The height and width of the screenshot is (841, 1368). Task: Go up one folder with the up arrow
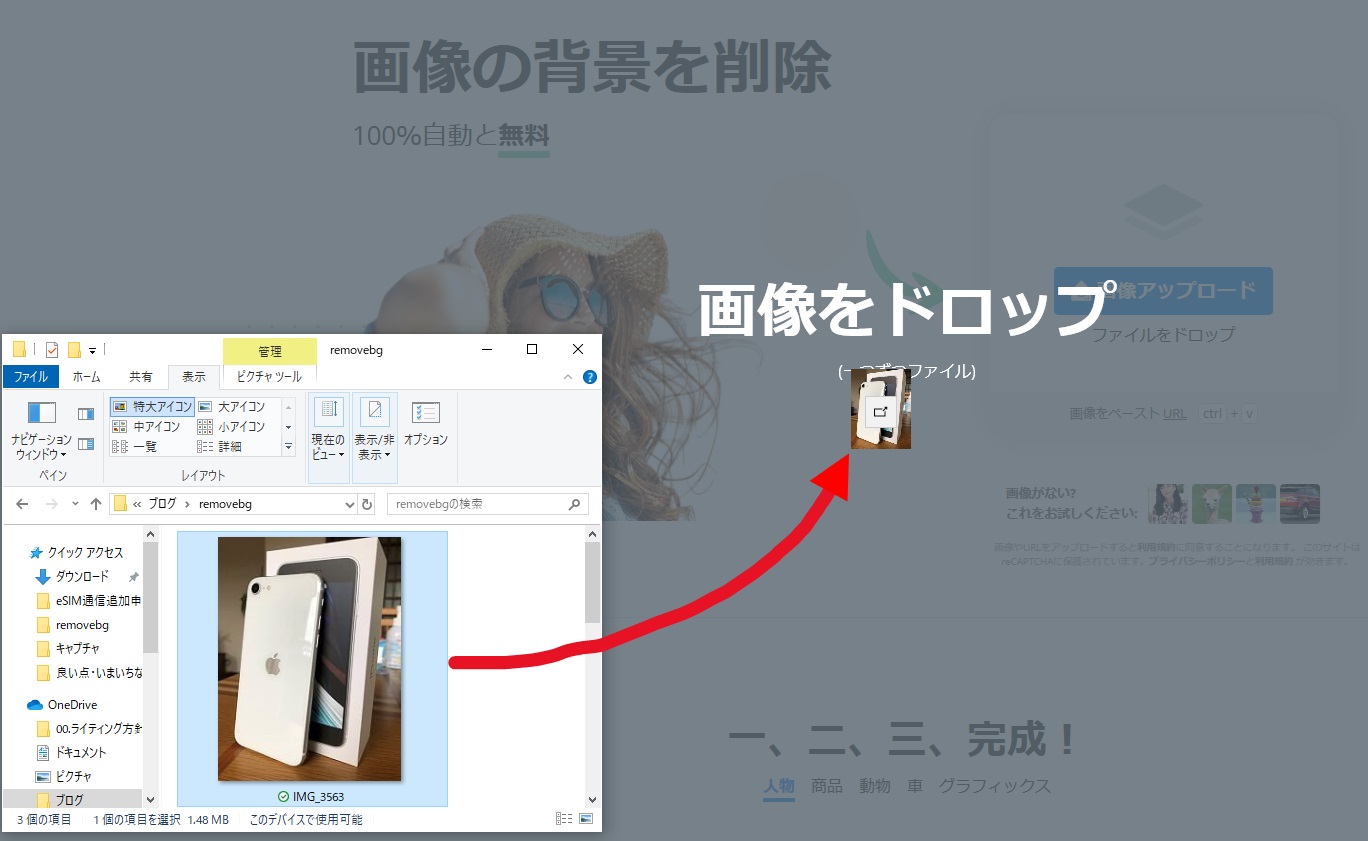(x=96, y=504)
